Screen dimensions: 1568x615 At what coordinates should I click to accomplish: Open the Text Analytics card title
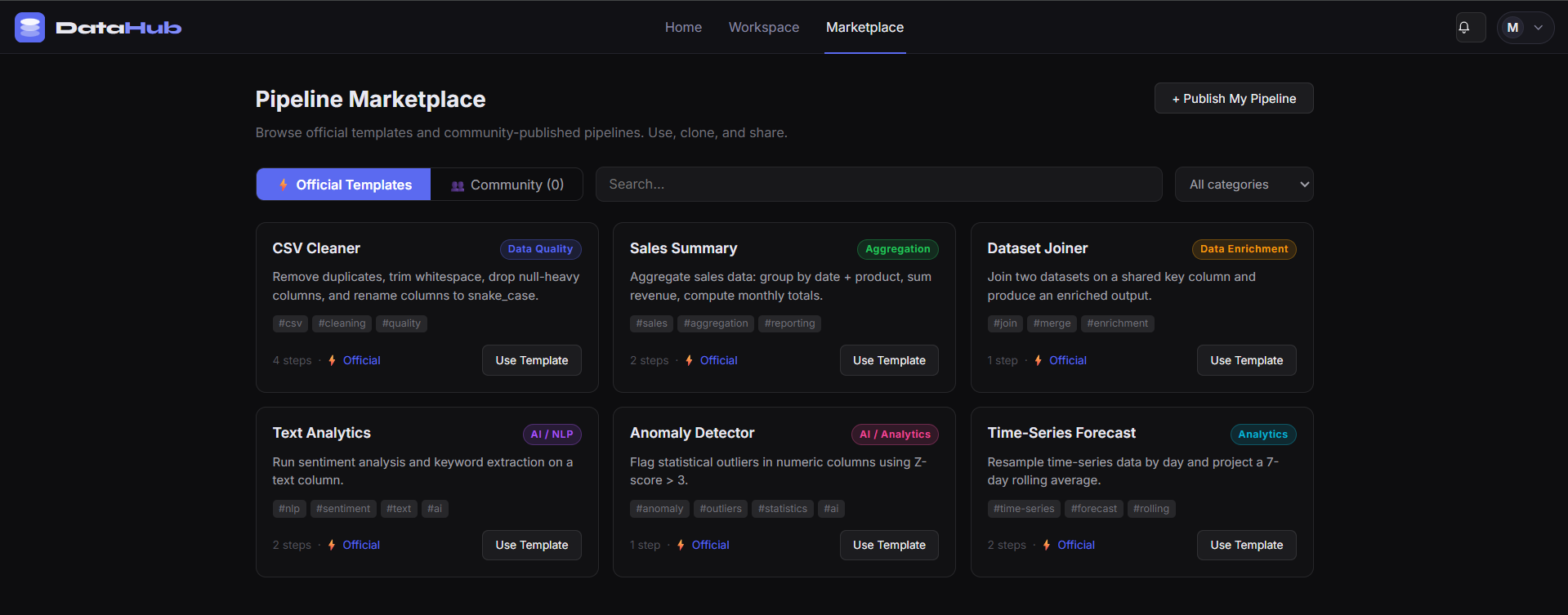coord(321,433)
